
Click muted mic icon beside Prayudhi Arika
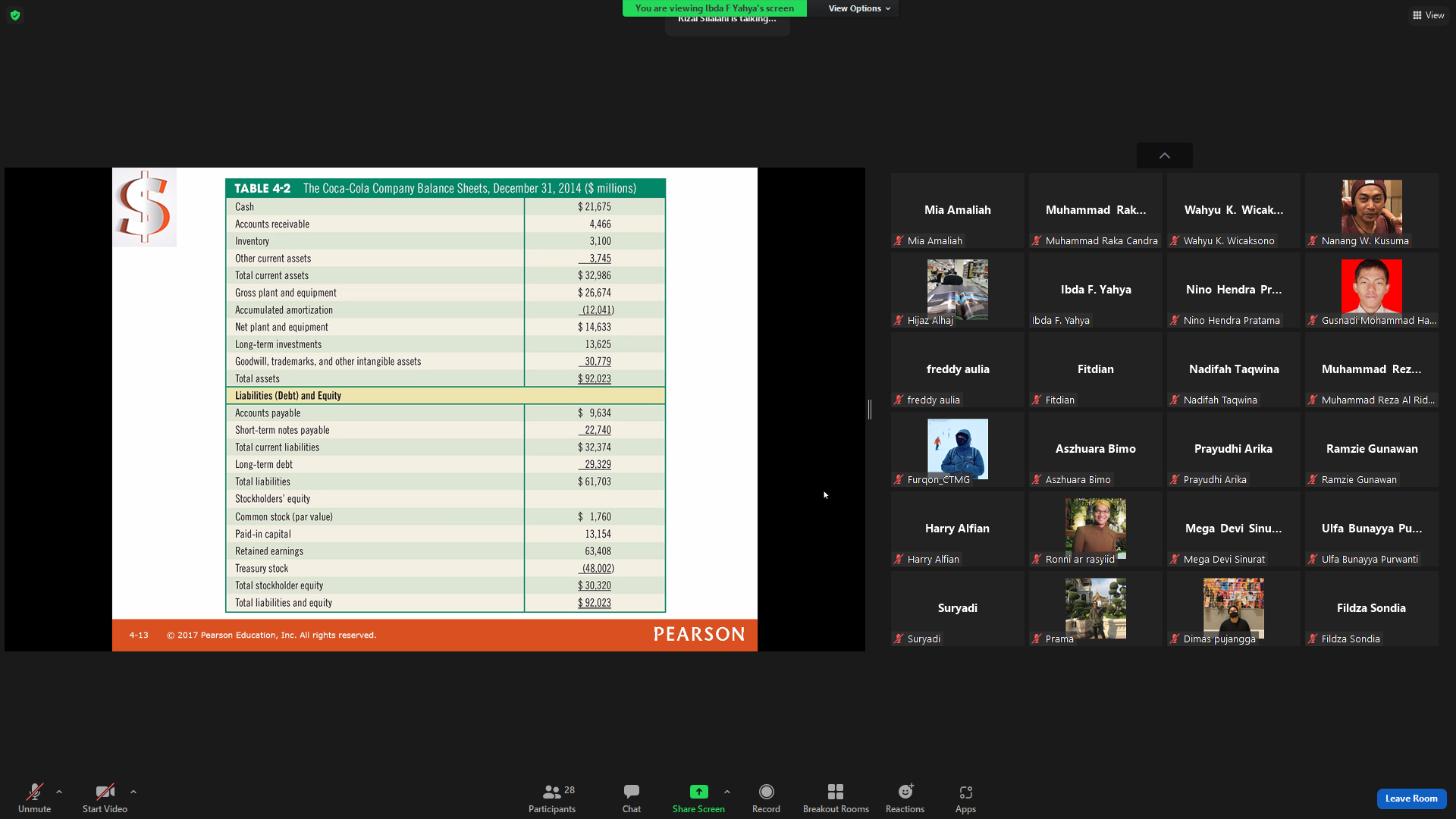click(x=1175, y=480)
